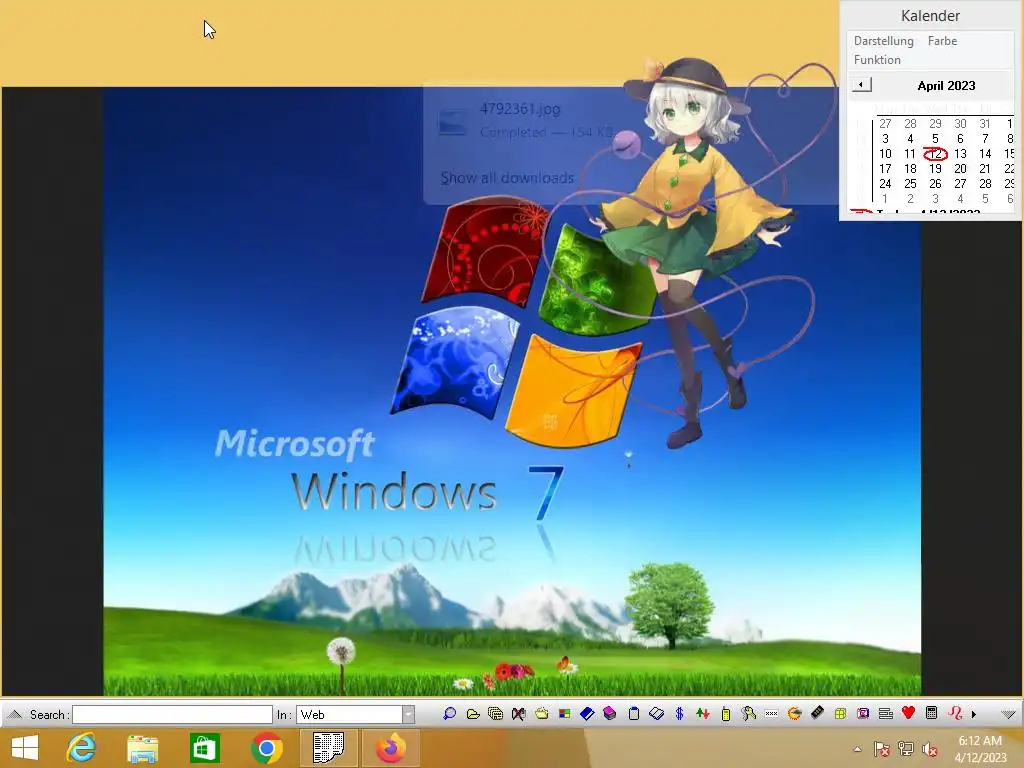
Task: Click the purple stacked books toolbar icon
Action: tap(610, 714)
